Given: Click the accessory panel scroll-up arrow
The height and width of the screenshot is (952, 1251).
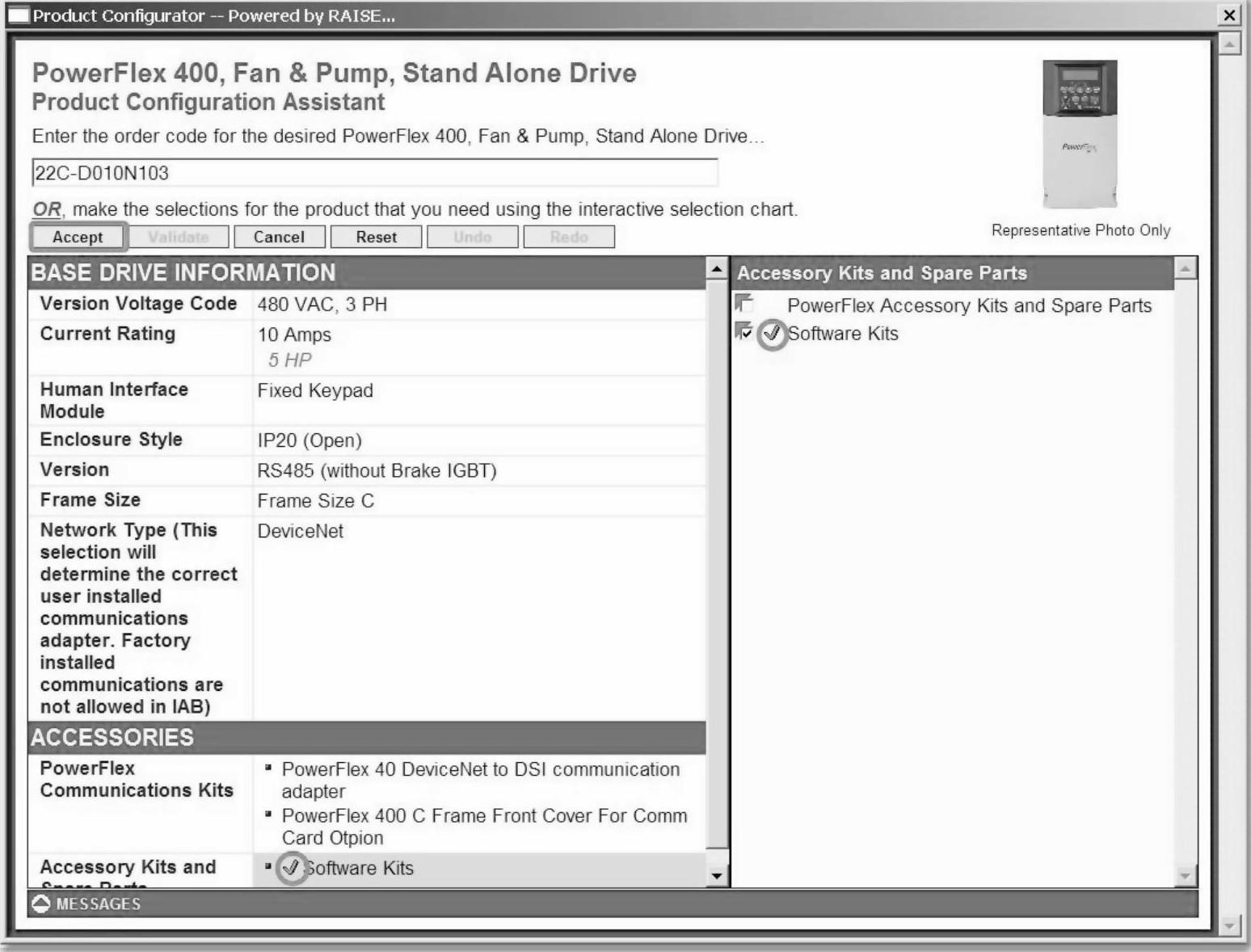Looking at the screenshot, I should (1186, 267).
